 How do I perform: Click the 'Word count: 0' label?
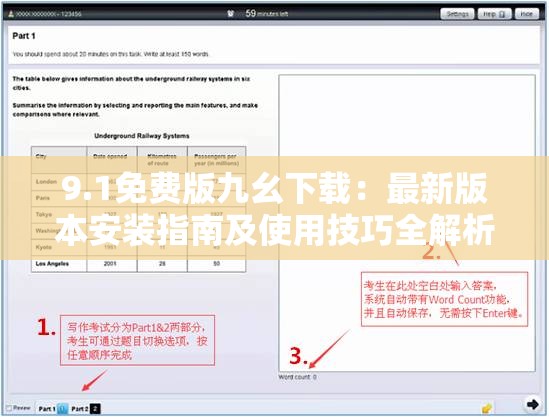(298, 377)
